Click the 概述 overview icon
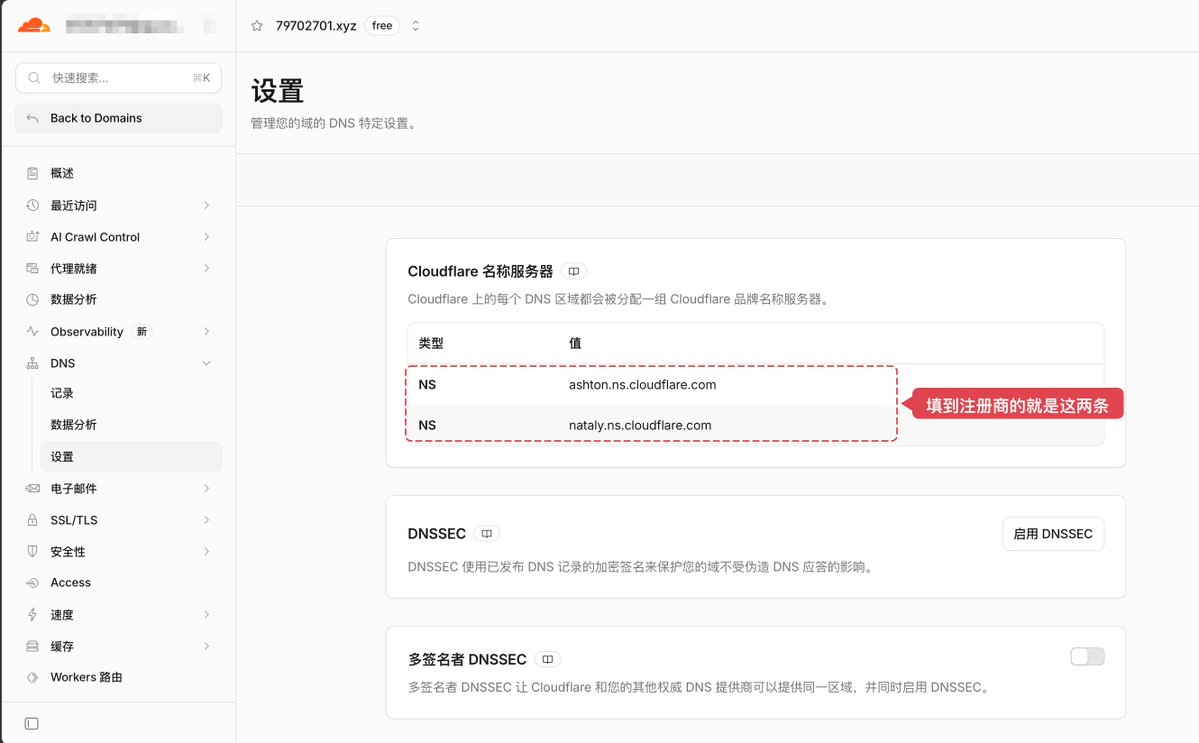The width and height of the screenshot is (1199, 743). (x=32, y=174)
